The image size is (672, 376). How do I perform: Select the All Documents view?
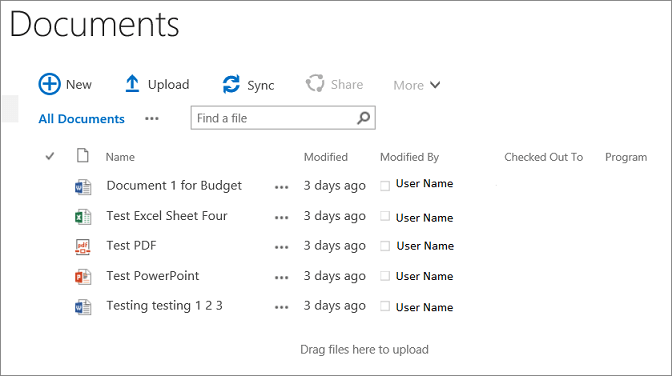(81, 119)
